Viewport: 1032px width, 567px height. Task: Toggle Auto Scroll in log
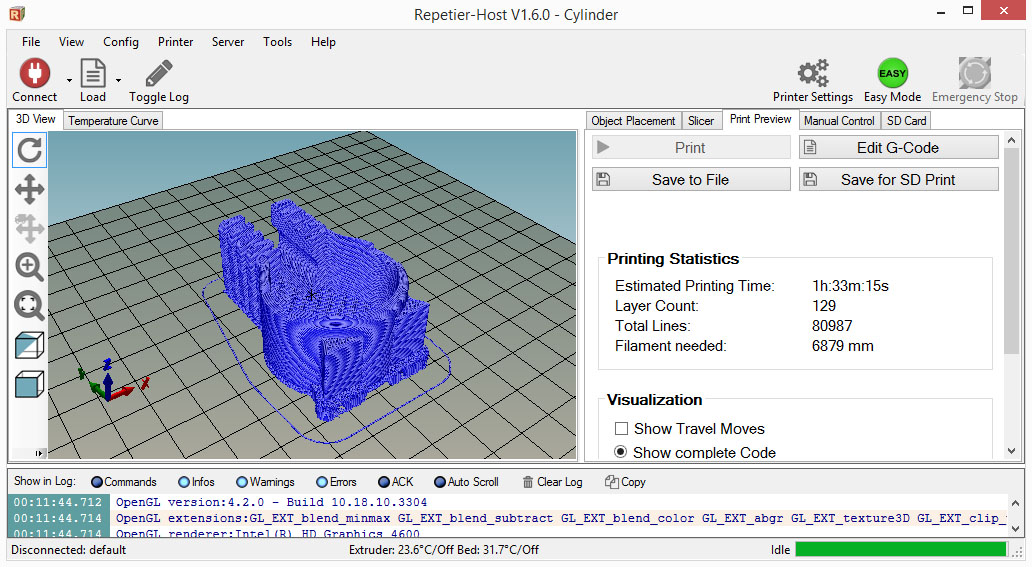tap(467, 482)
